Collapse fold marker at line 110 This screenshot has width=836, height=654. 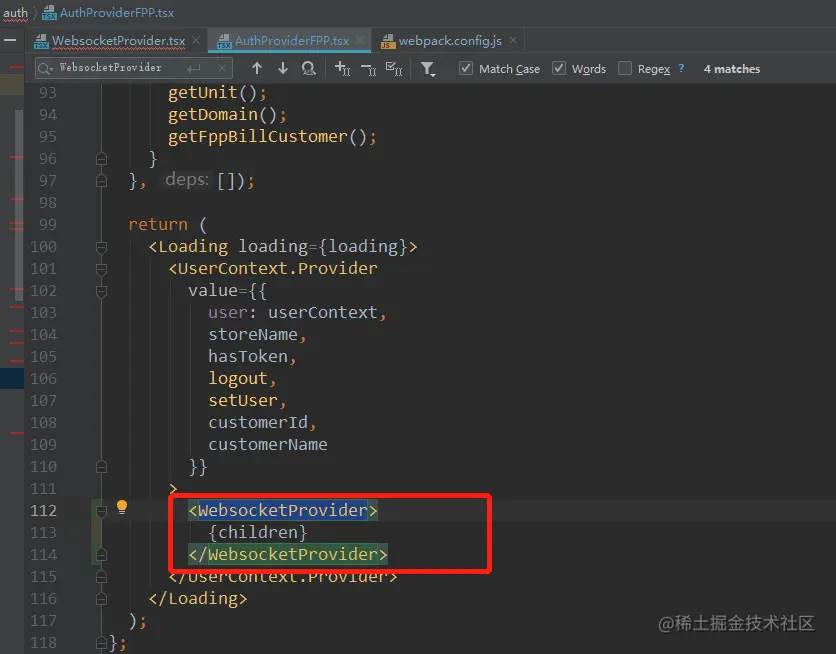[x=101, y=467]
